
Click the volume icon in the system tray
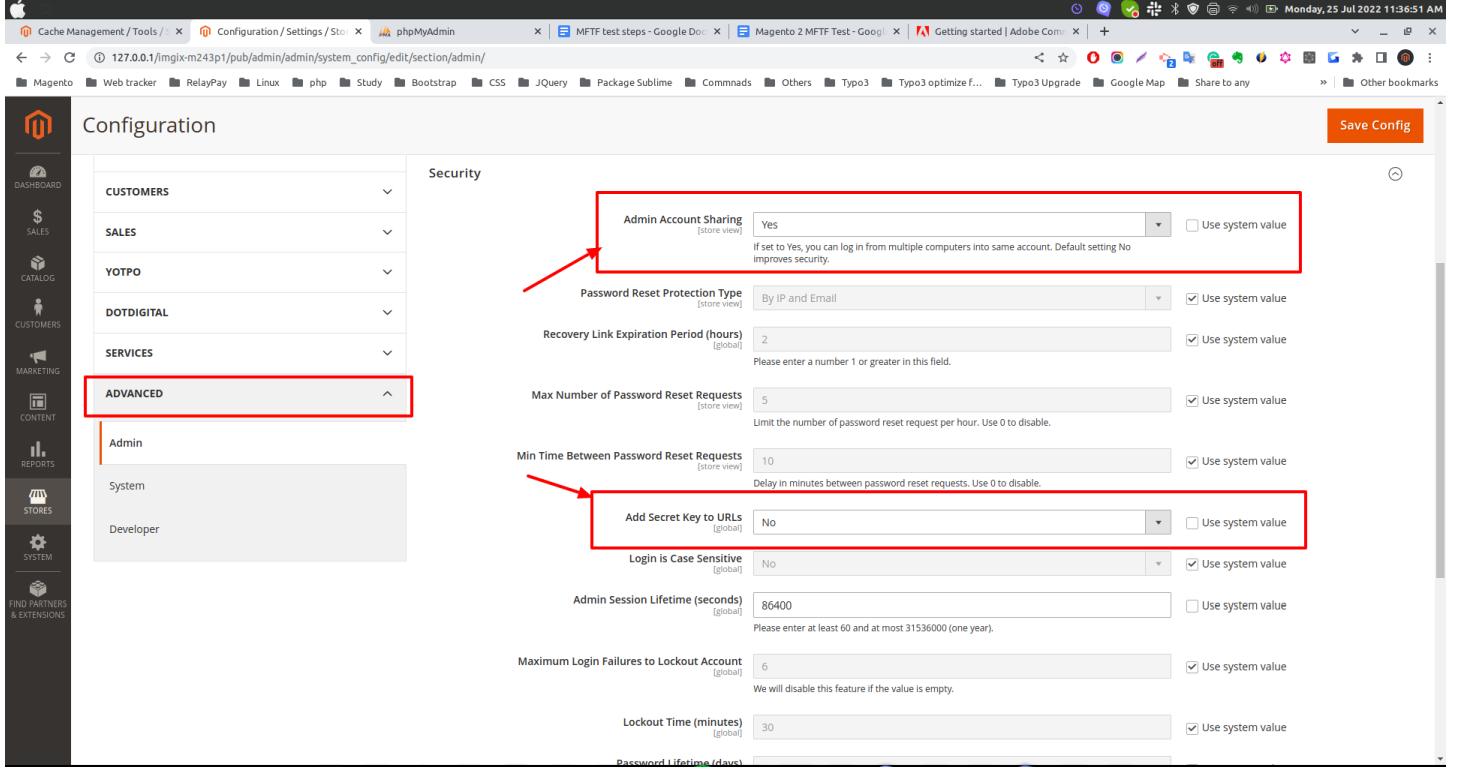(1251, 9)
